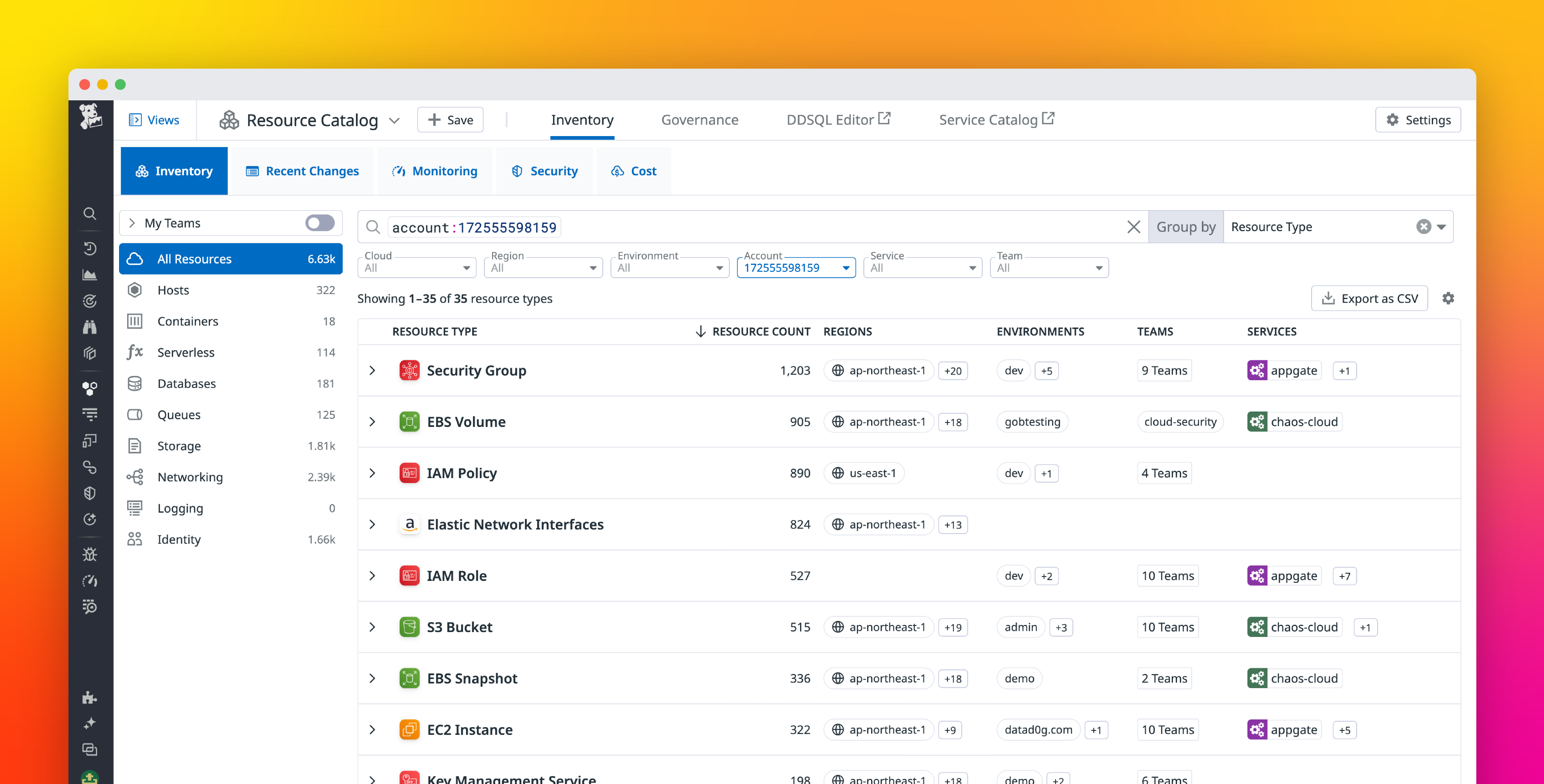Screen dimensions: 1544x784
Task: Click the Save button
Action: (450, 119)
